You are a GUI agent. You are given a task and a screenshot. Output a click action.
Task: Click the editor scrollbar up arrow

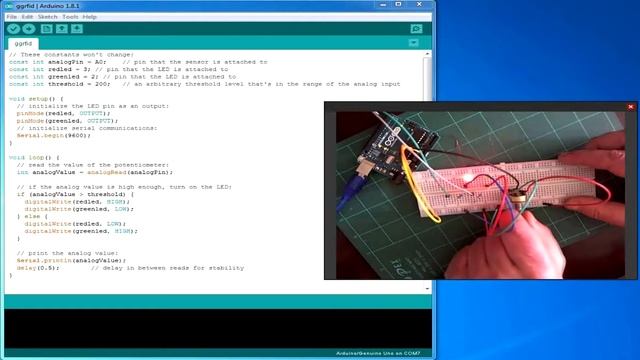coord(427,54)
